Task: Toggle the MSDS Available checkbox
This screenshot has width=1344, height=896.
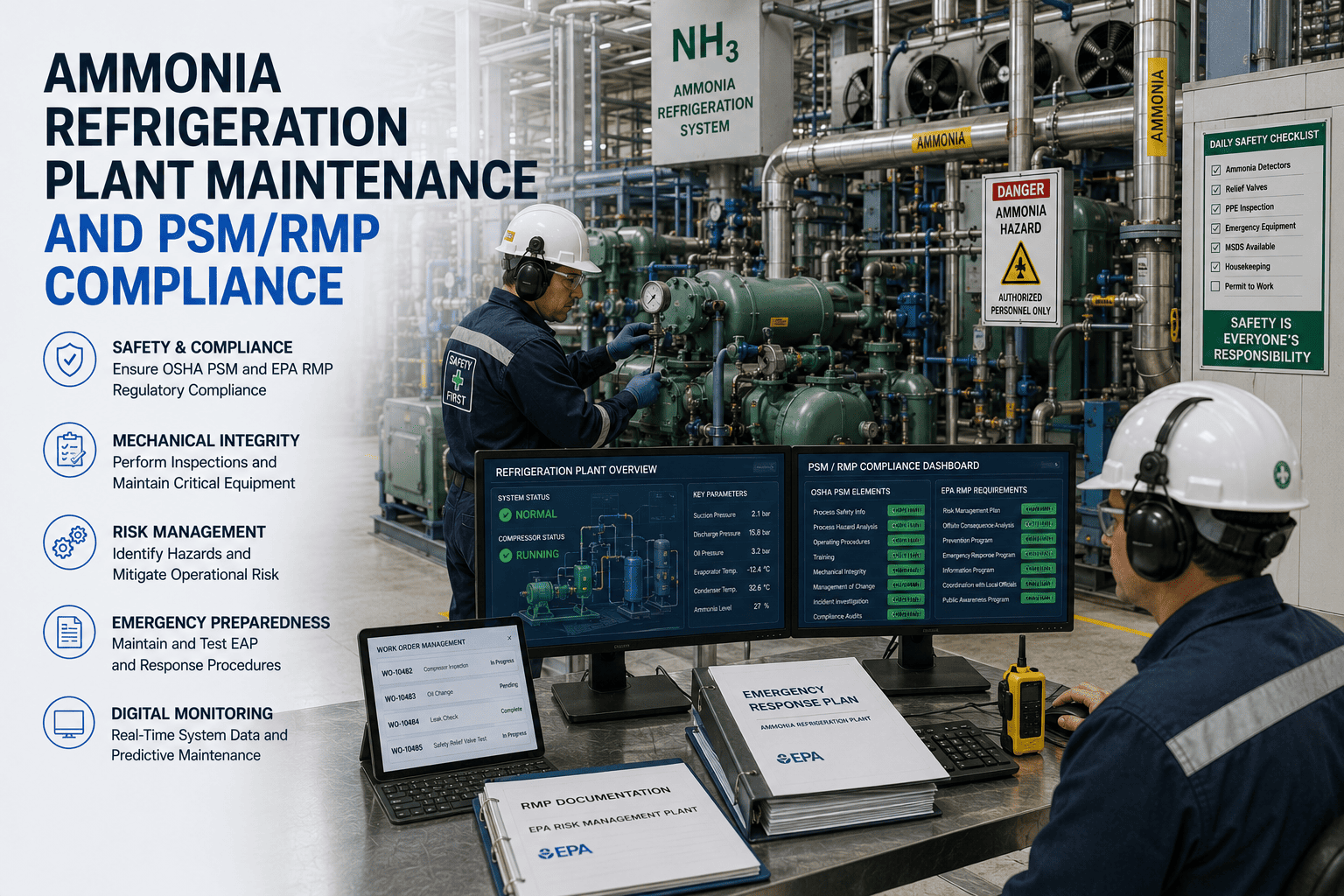Action: [1215, 248]
